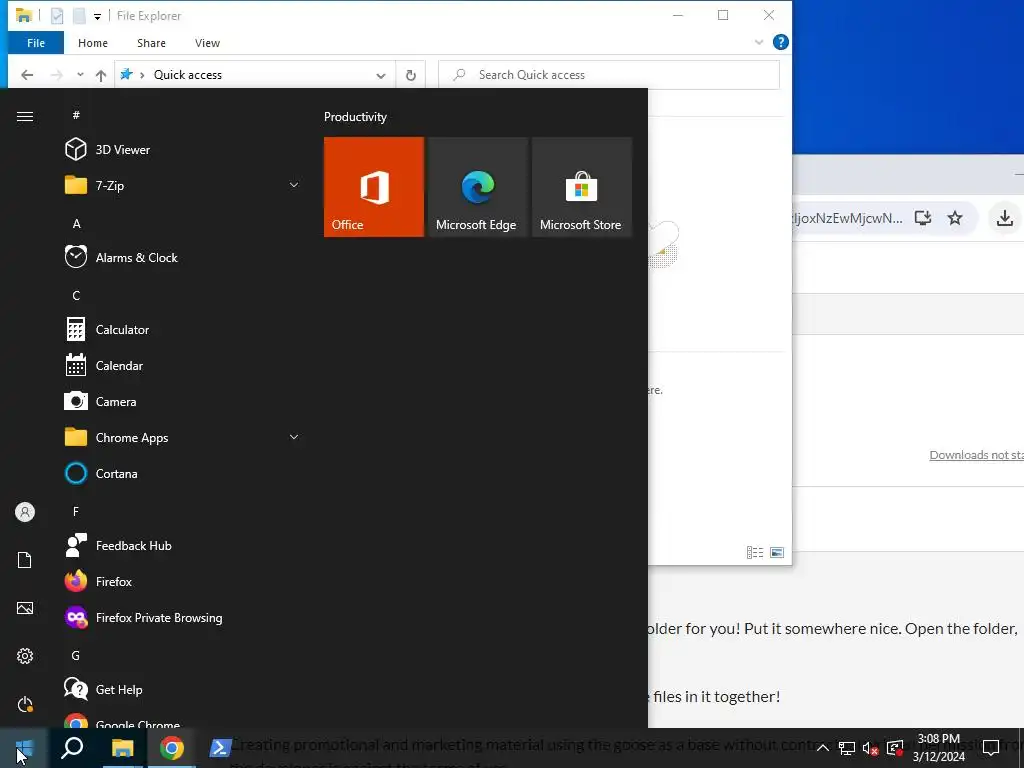Open PowerShell from the taskbar
Screen dimensions: 1024x768
coord(220,748)
